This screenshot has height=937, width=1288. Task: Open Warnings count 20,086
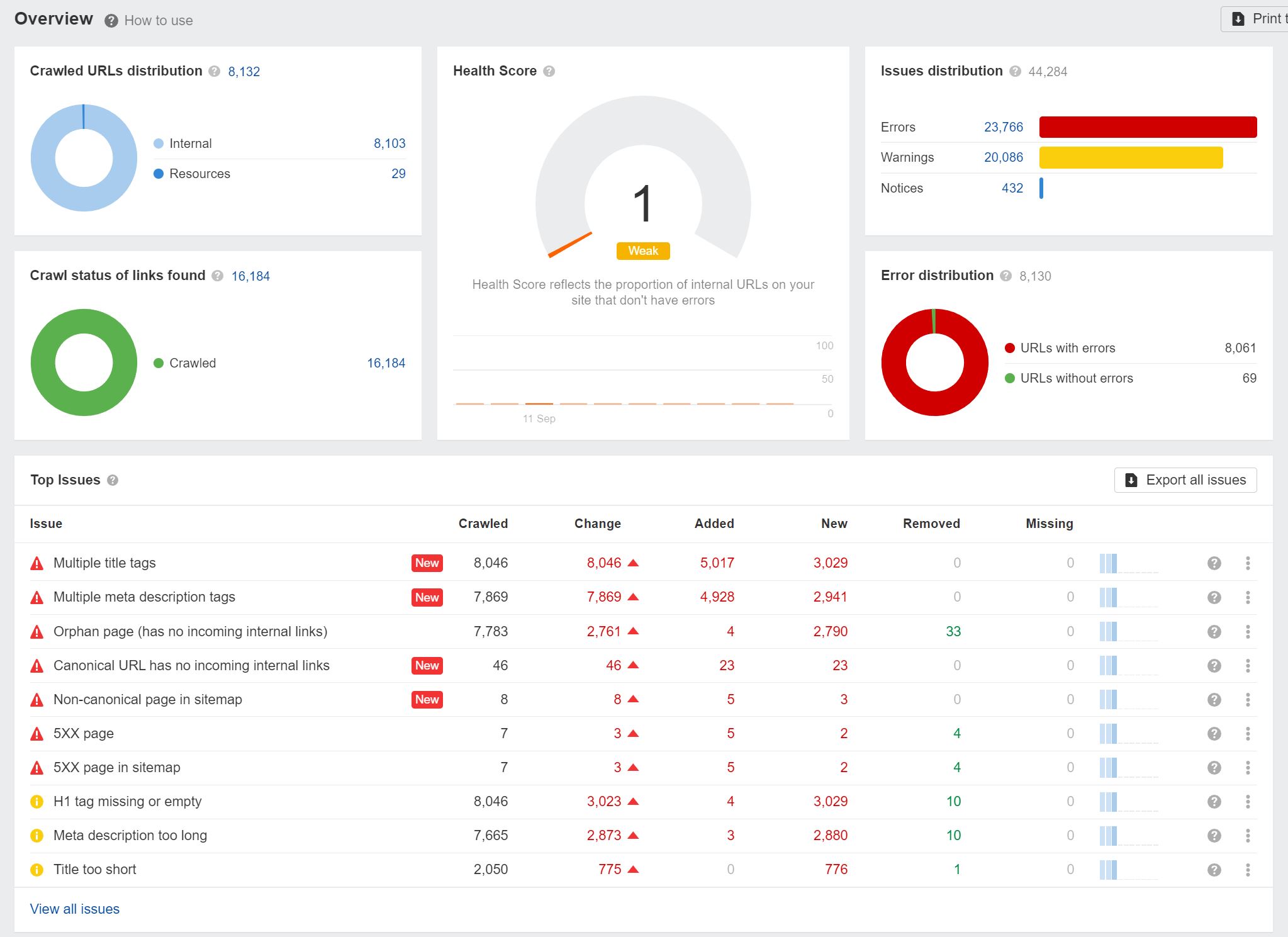tap(1004, 157)
